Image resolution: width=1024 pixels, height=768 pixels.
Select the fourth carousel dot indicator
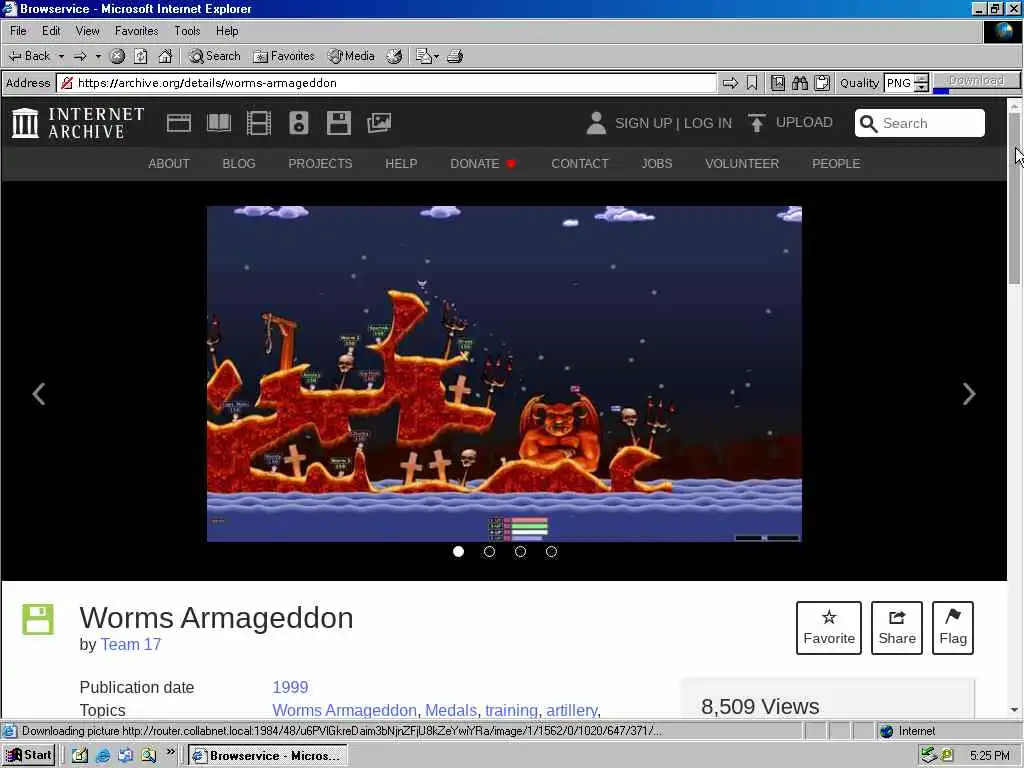[x=551, y=551]
